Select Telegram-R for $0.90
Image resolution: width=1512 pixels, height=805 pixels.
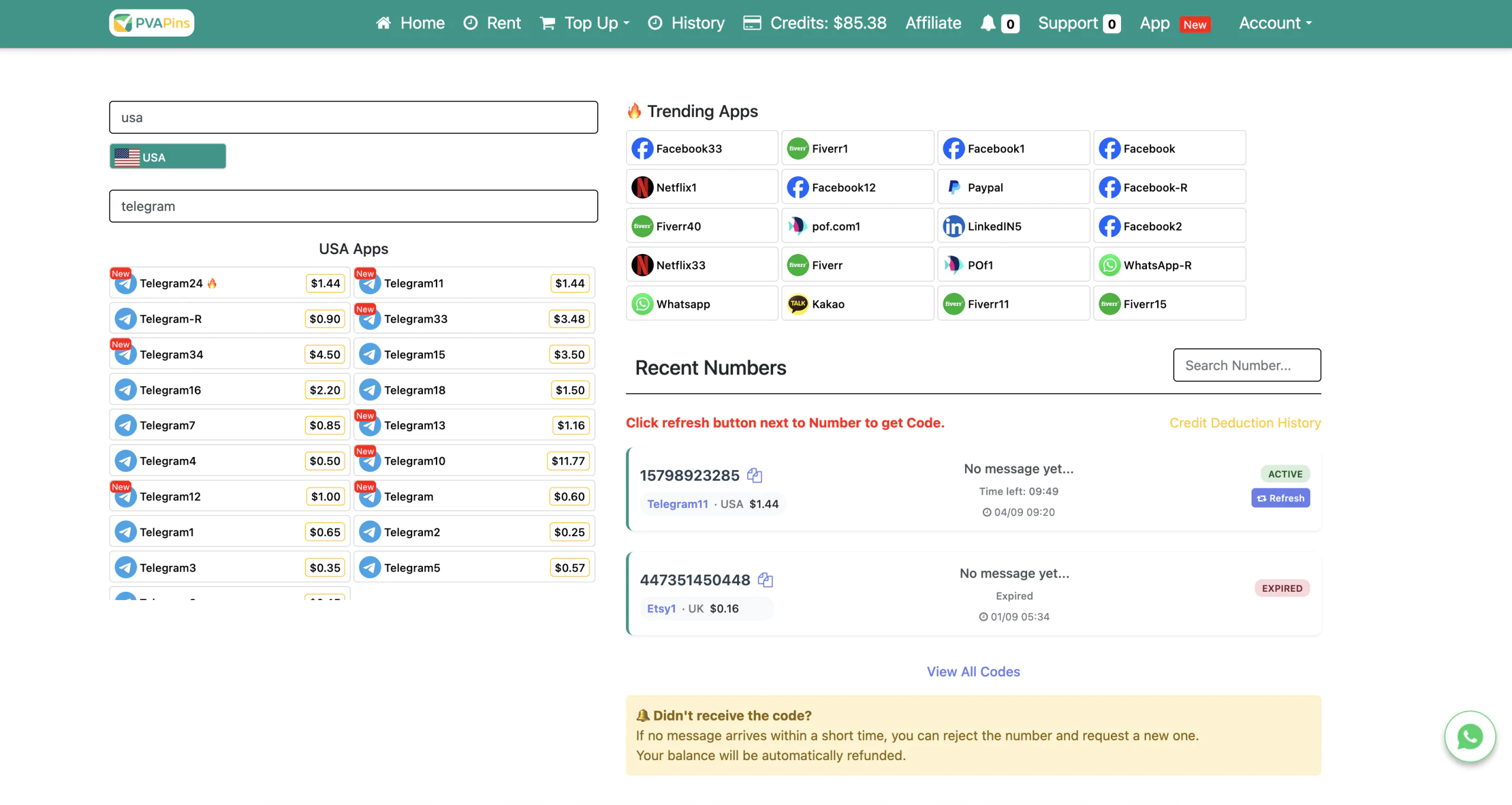(x=230, y=319)
